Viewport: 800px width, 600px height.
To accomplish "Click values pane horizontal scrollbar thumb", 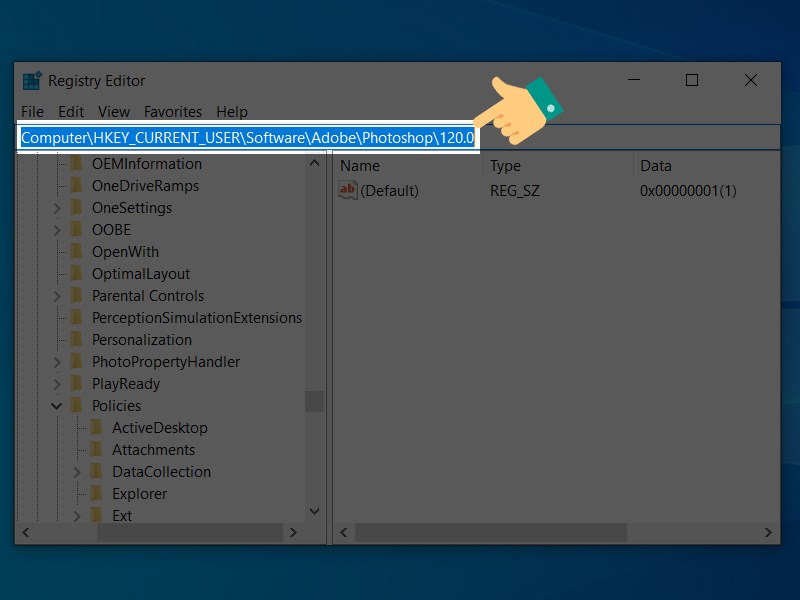I will (x=491, y=533).
